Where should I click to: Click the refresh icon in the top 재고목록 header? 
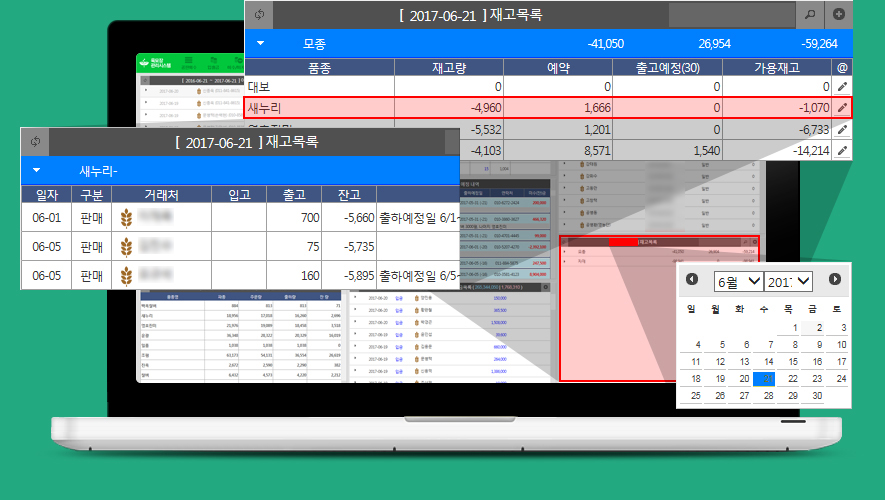[x=260, y=15]
